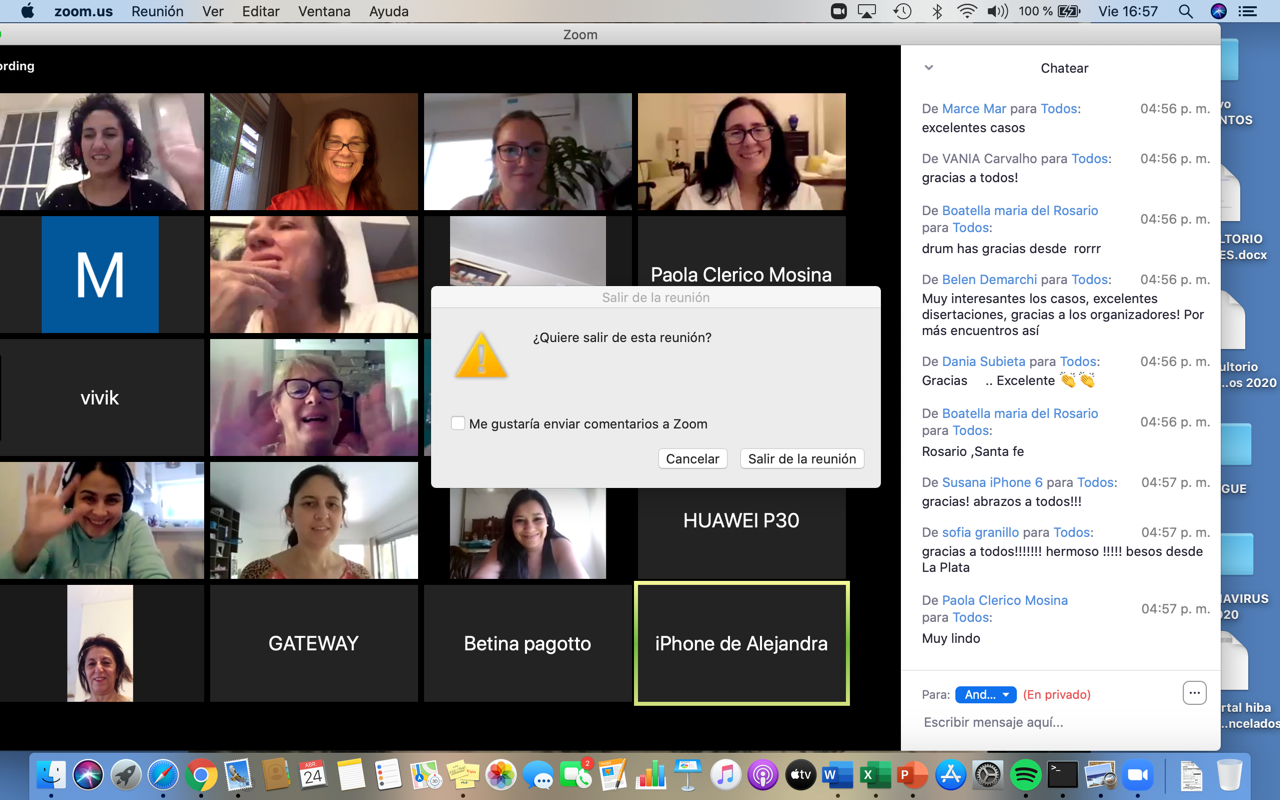Open Terminal from the dock
Viewport: 1280px width, 800px height.
click(1062, 775)
